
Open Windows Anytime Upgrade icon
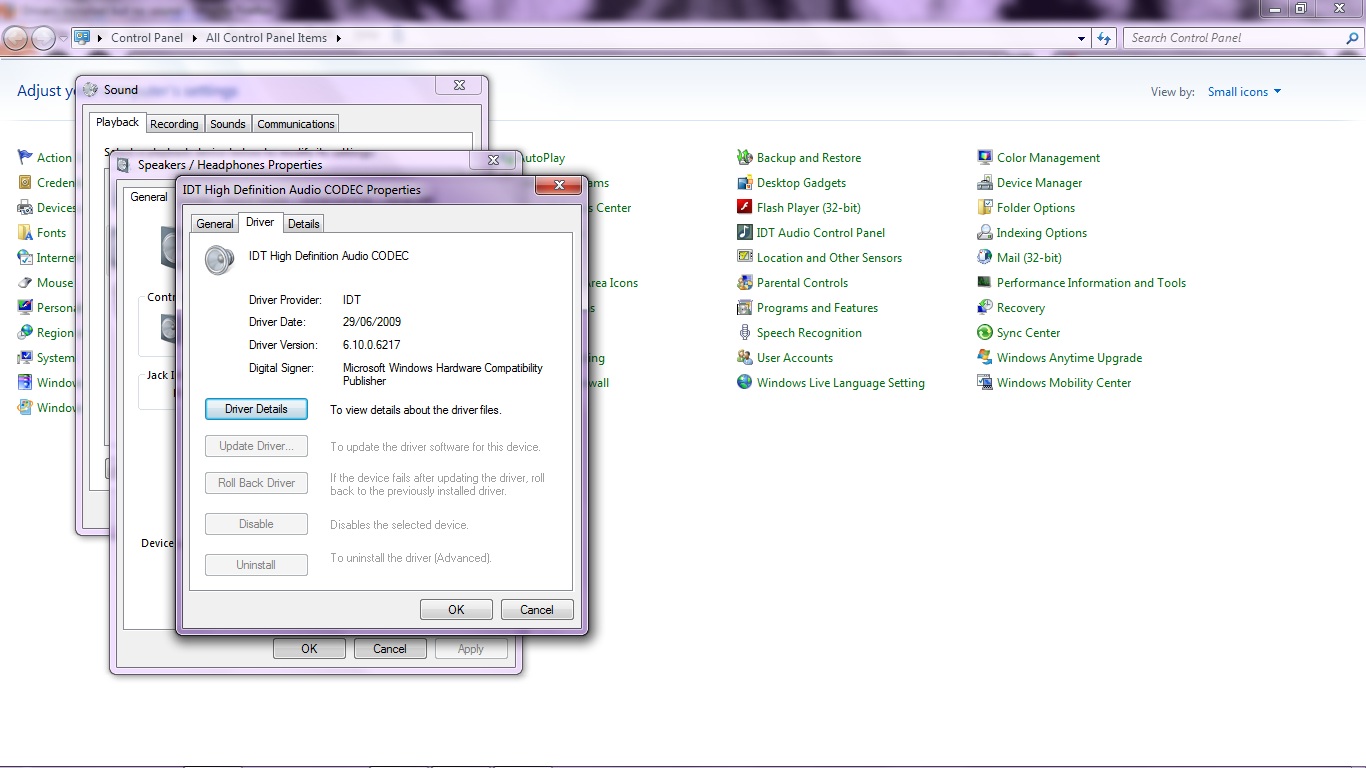pyautogui.click(x=984, y=358)
